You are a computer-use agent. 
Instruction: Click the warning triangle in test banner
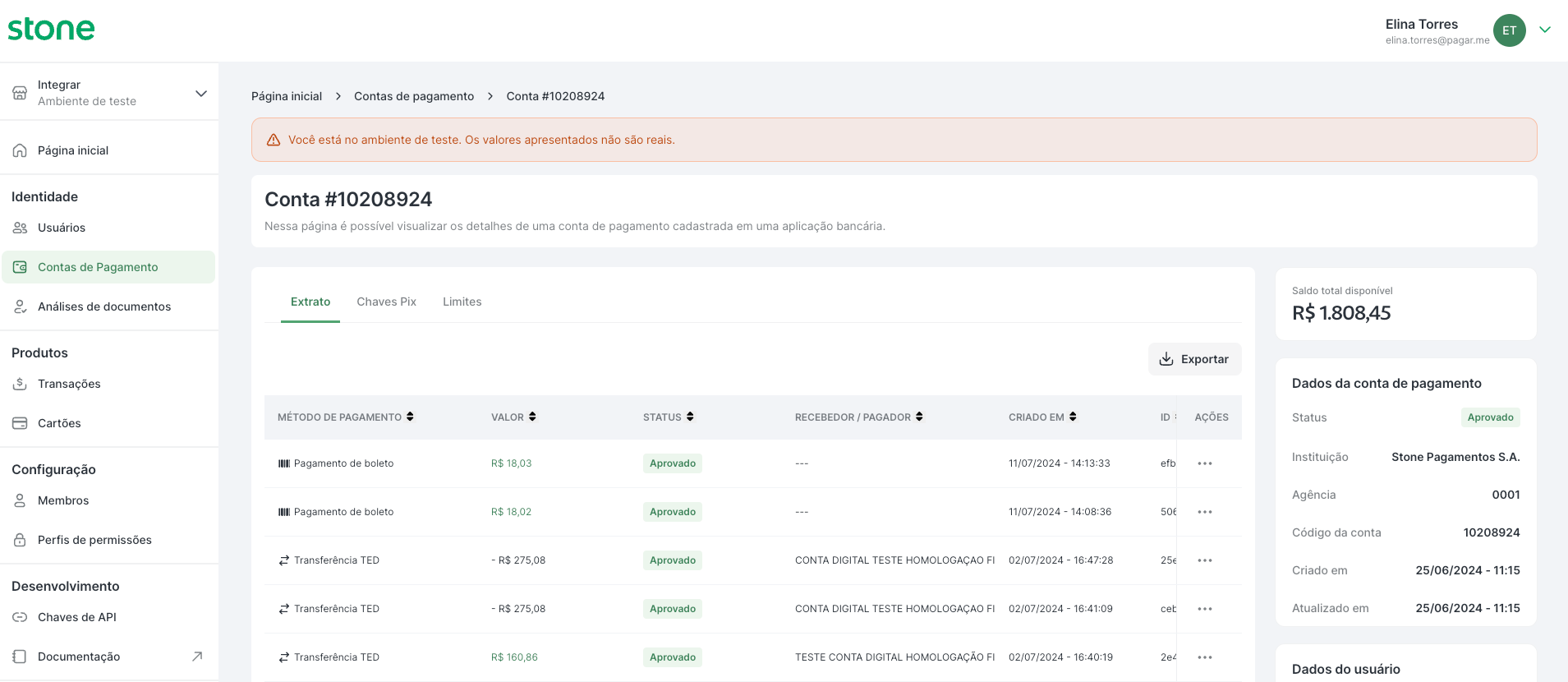(274, 140)
